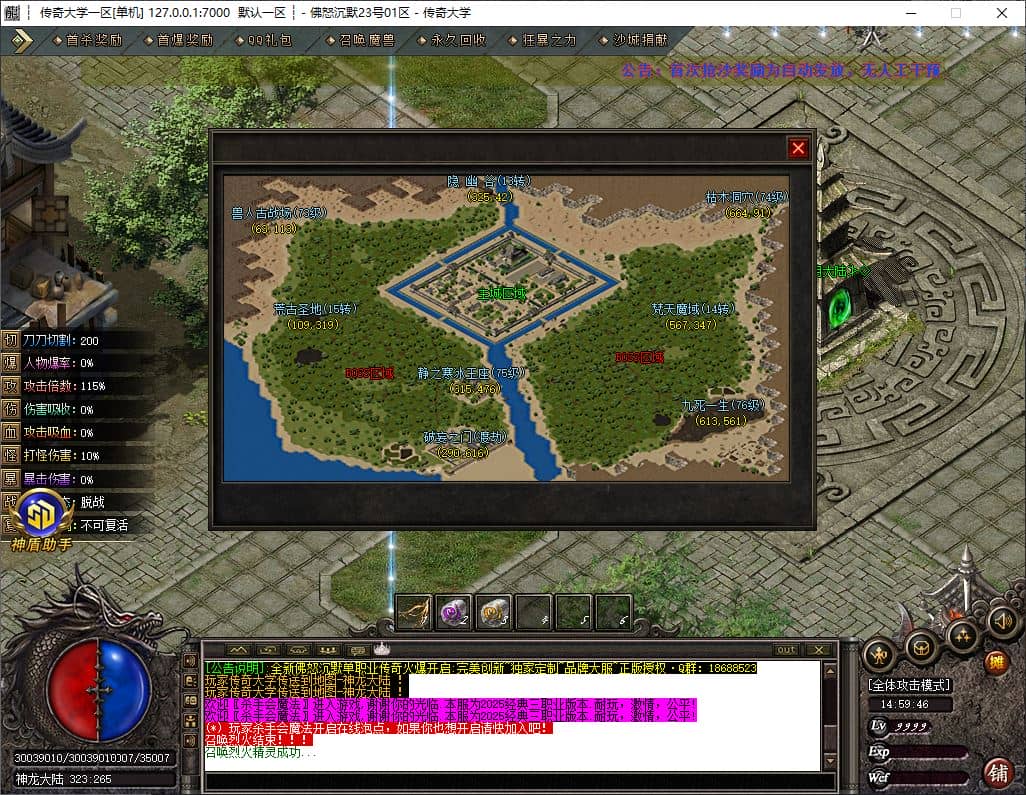Screen dimensions: 1026x795
Task: Click third side icon left of chat
Action: 190,701
